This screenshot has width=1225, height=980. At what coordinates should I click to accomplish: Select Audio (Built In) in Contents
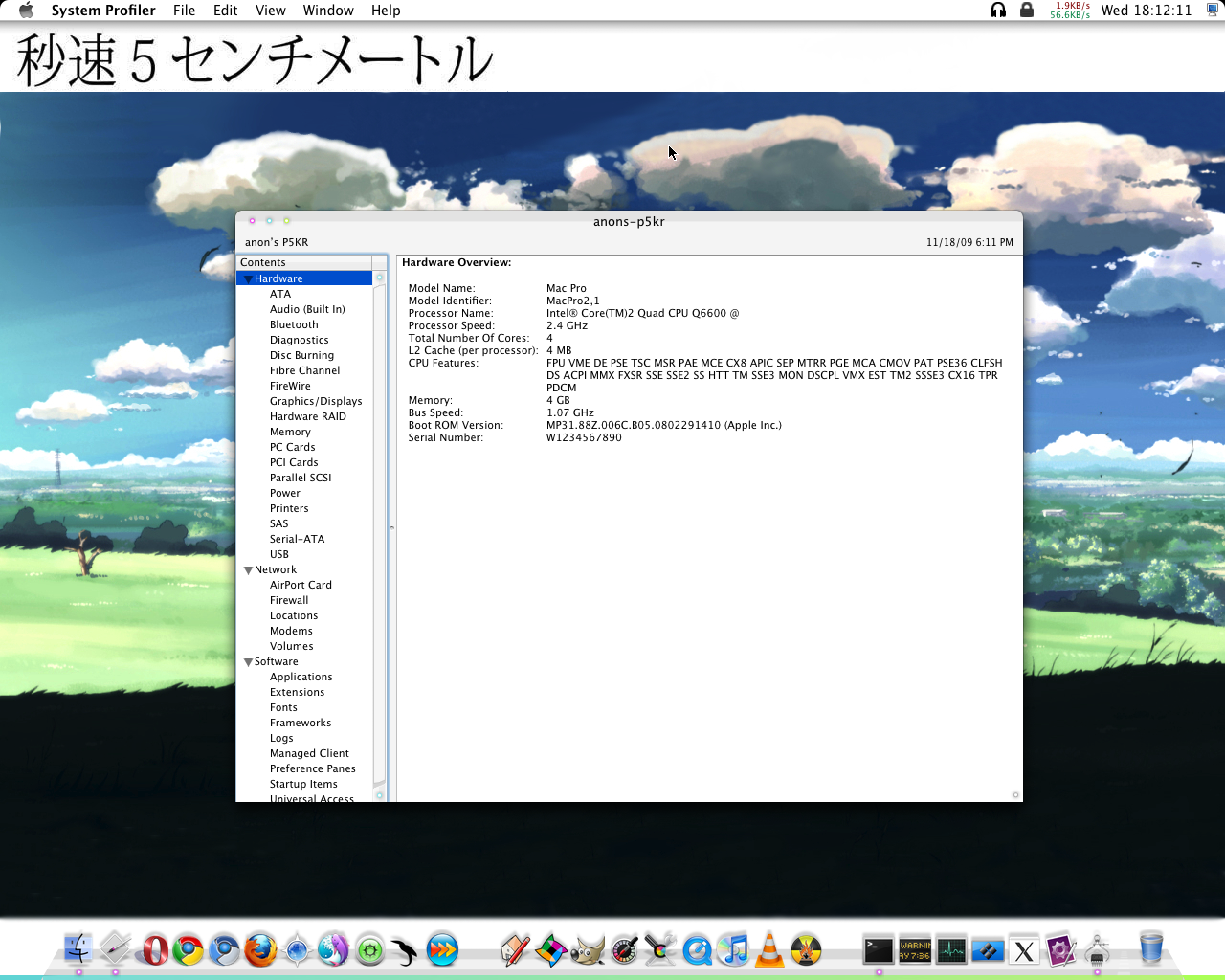[307, 309]
